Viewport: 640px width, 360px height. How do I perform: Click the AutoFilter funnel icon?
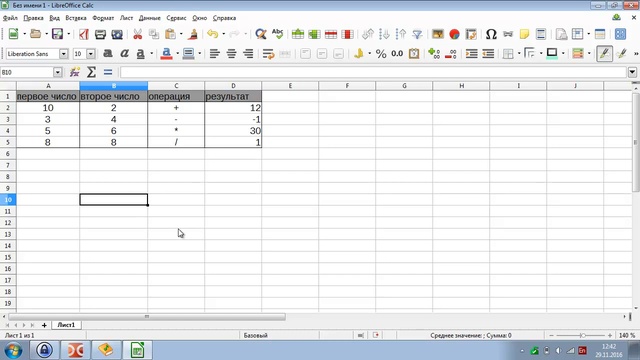[417, 34]
